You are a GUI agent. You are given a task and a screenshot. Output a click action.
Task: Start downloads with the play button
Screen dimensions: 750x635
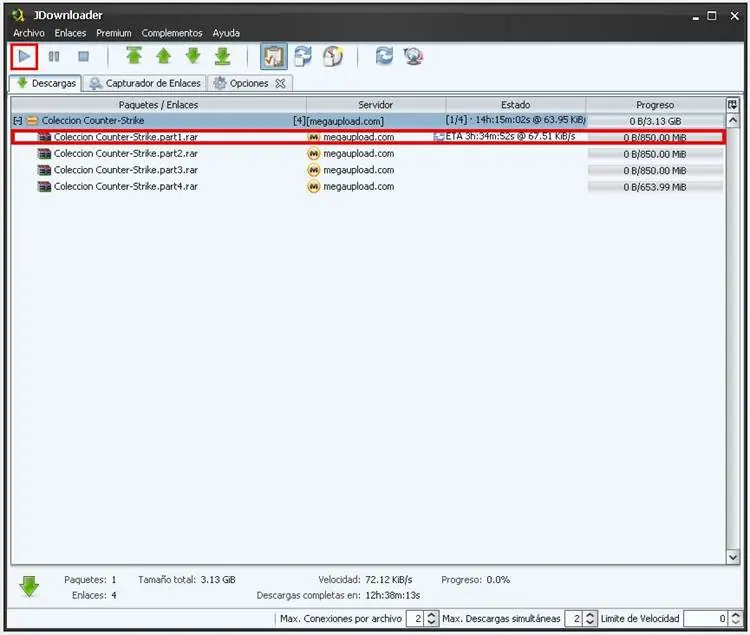pyautogui.click(x=24, y=57)
